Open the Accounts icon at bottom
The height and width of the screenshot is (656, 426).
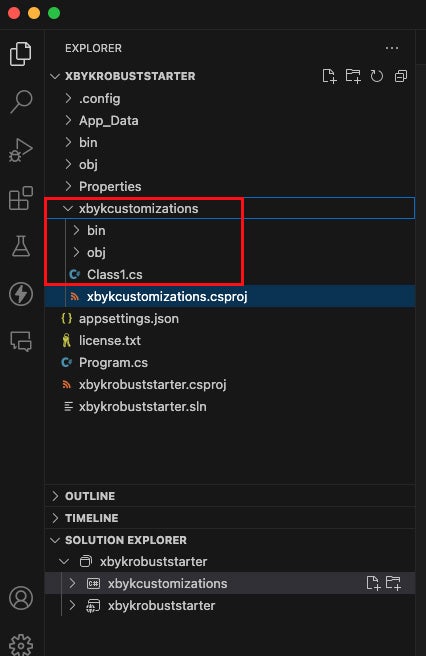(21, 598)
